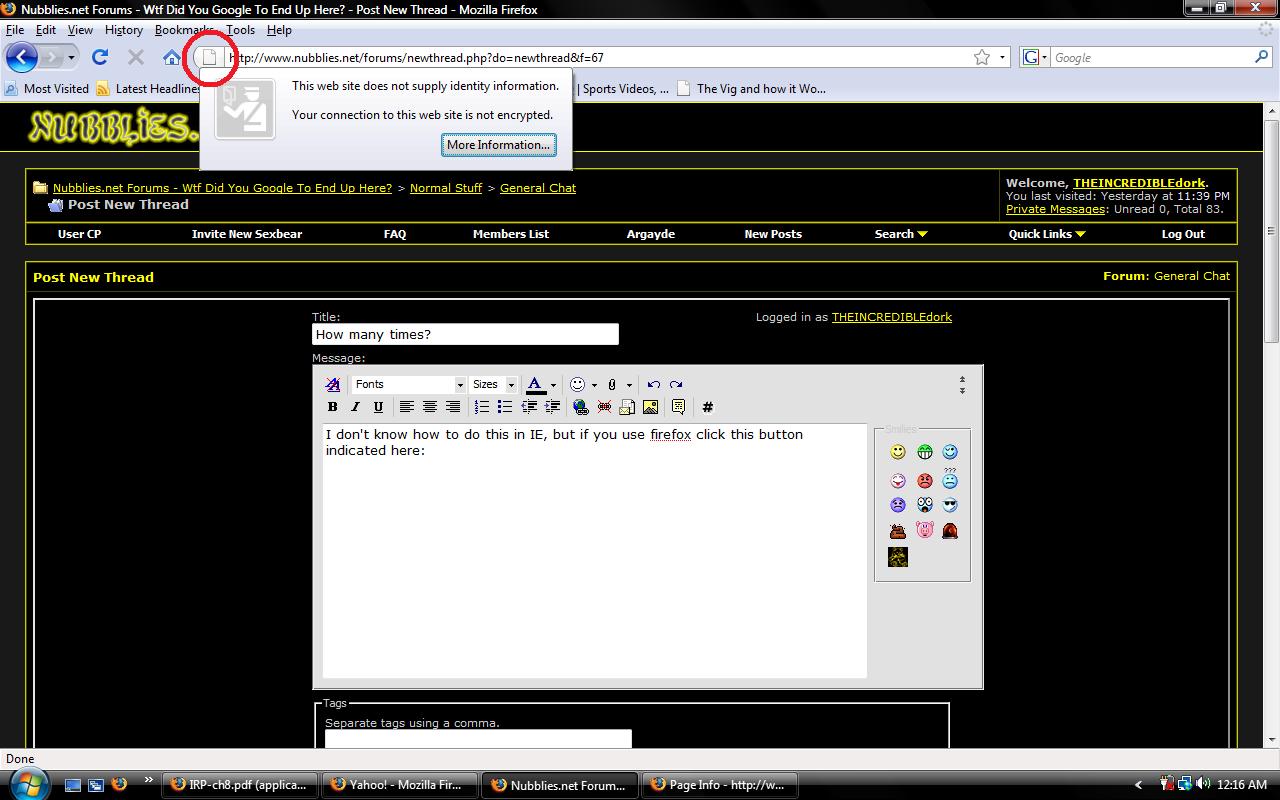The width and height of the screenshot is (1280, 800).
Task: Click the Undo arrow in editor
Action: click(x=653, y=384)
